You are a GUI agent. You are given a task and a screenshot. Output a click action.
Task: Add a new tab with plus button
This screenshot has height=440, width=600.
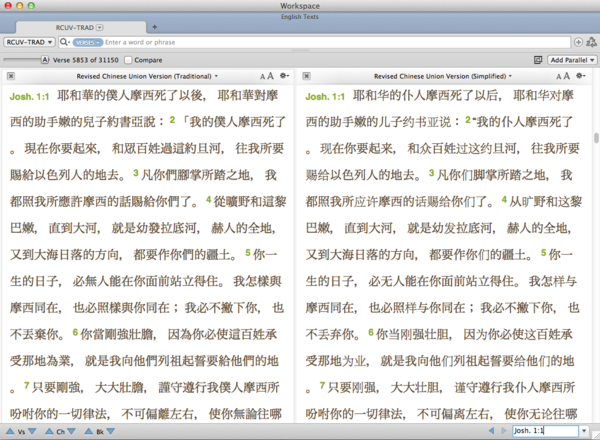154,26
